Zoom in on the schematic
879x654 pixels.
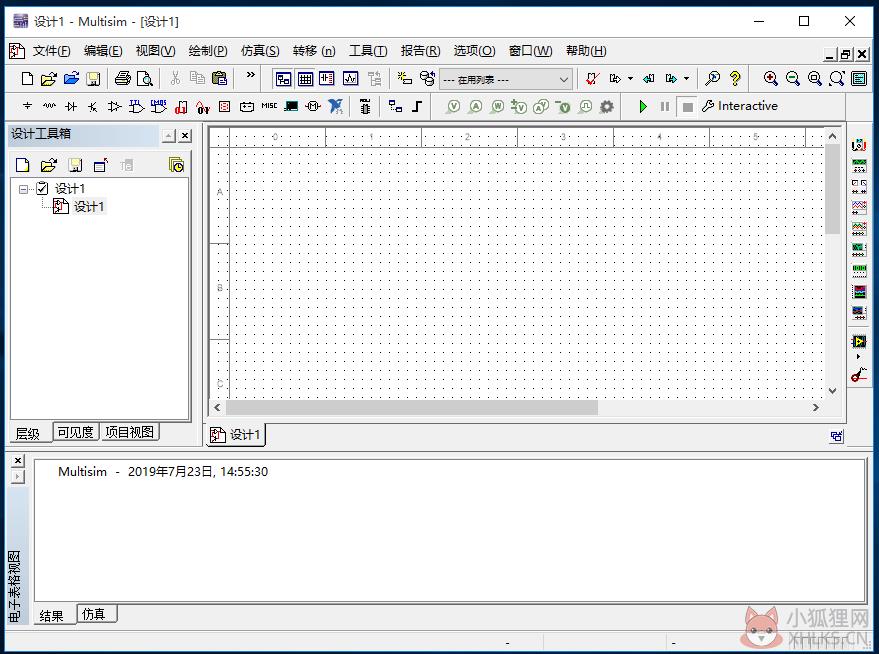click(771, 78)
